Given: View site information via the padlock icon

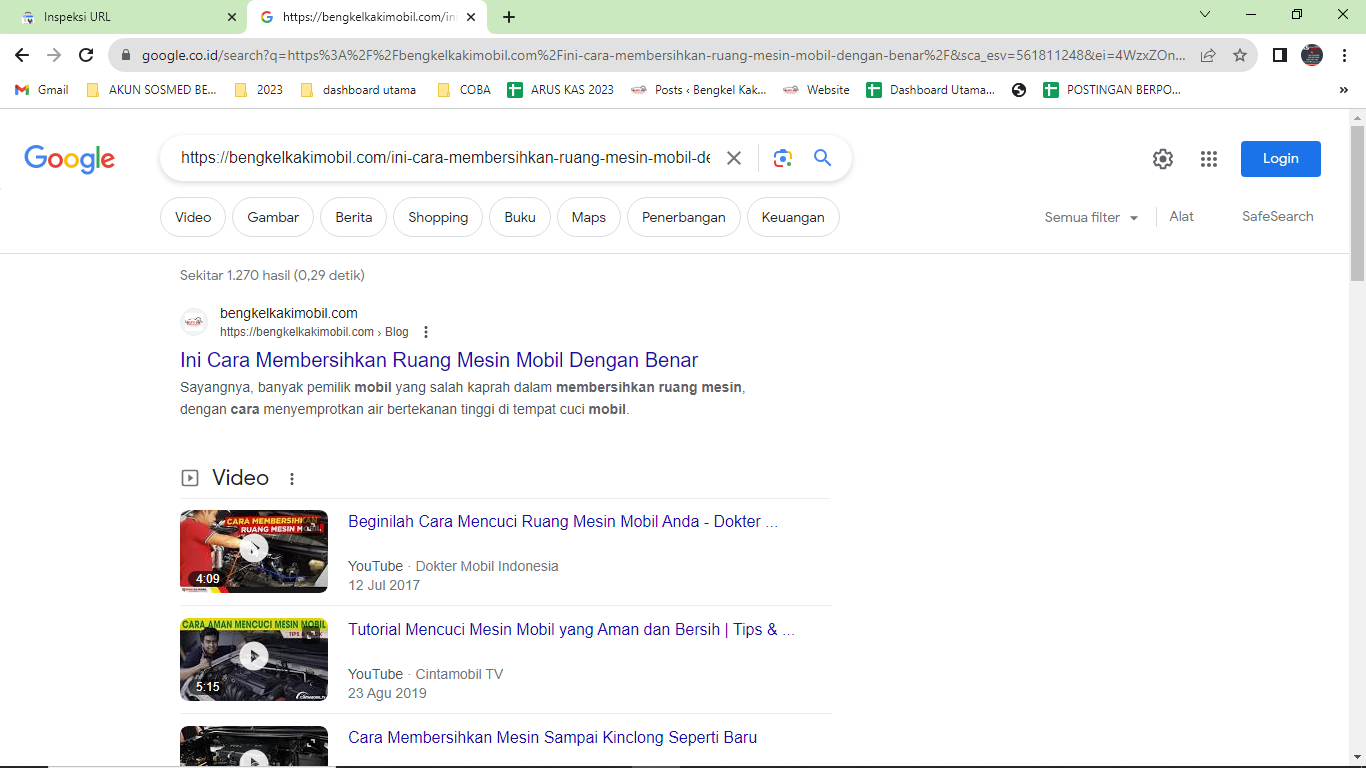Looking at the screenshot, I should point(126,56).
